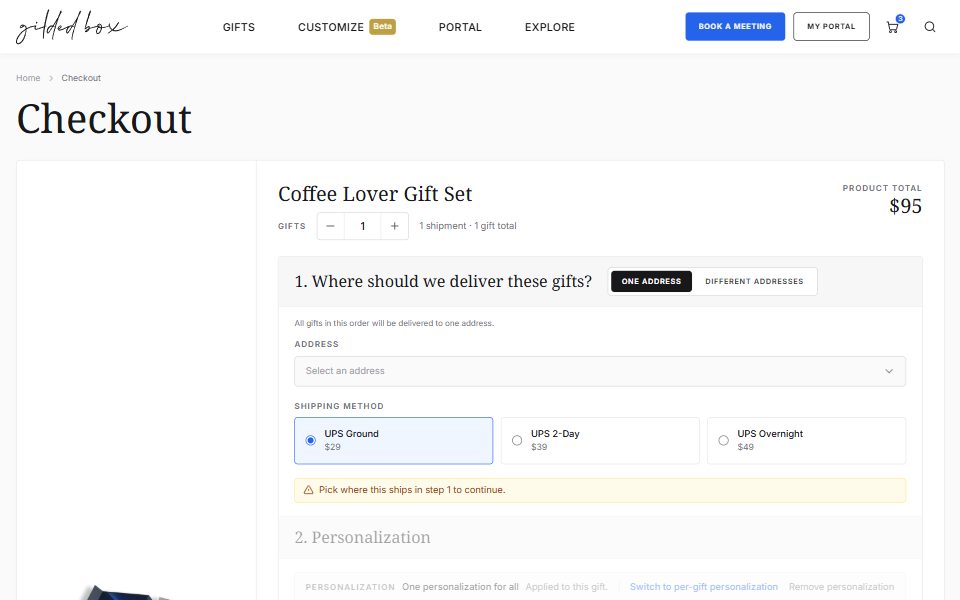Decrease gift quantity with minus button
The width and height of the screenshot is (960, 600).
pyautogui.click(x=331, y=226)
